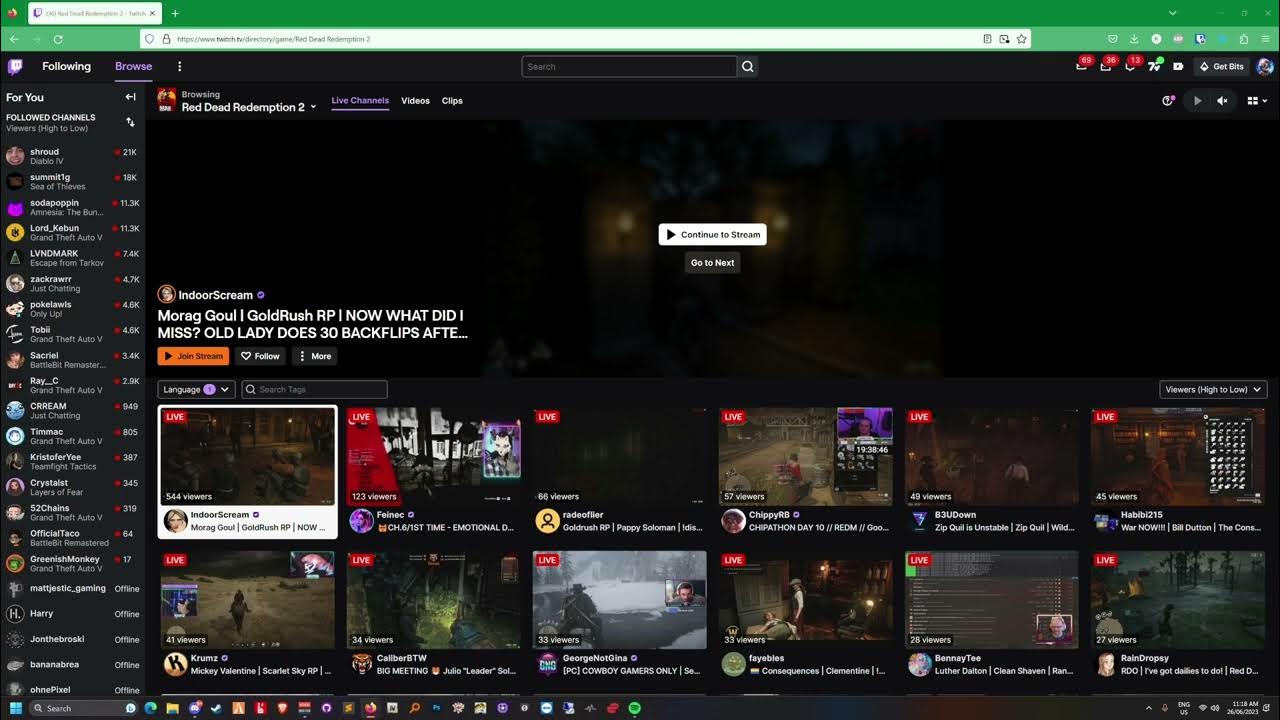This screenshot has width=1280, height=720.
Task: Click the Pocket save icon
Action: [x=1112, y=39]
